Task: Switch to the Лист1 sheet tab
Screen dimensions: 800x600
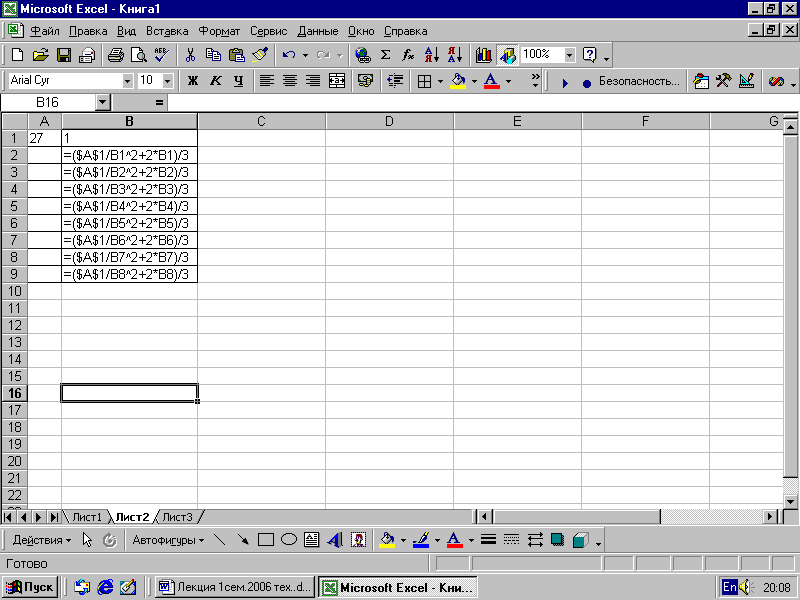Action: [x=87, y=517]
